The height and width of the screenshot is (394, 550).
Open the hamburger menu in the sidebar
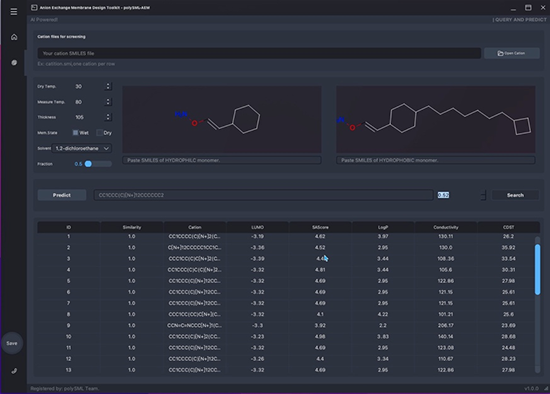[14, 12]
